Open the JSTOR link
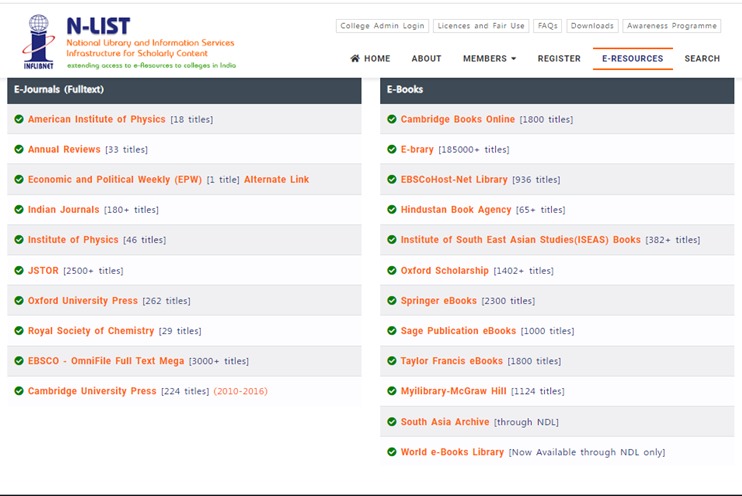The height and width of the screenshot is (496, 742). click(x=43, y=270)
